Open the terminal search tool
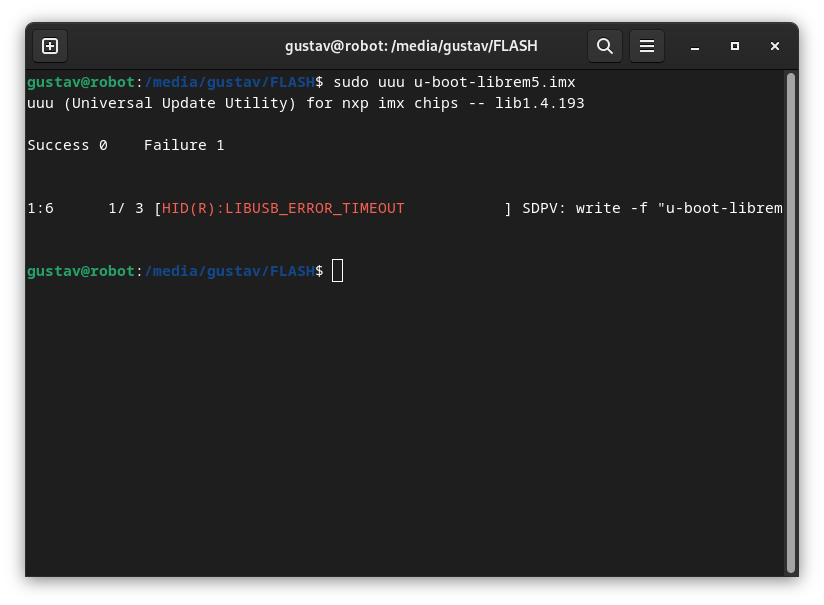Image resolution: width=824 pixels, height=605 pixels. [605, 46]
